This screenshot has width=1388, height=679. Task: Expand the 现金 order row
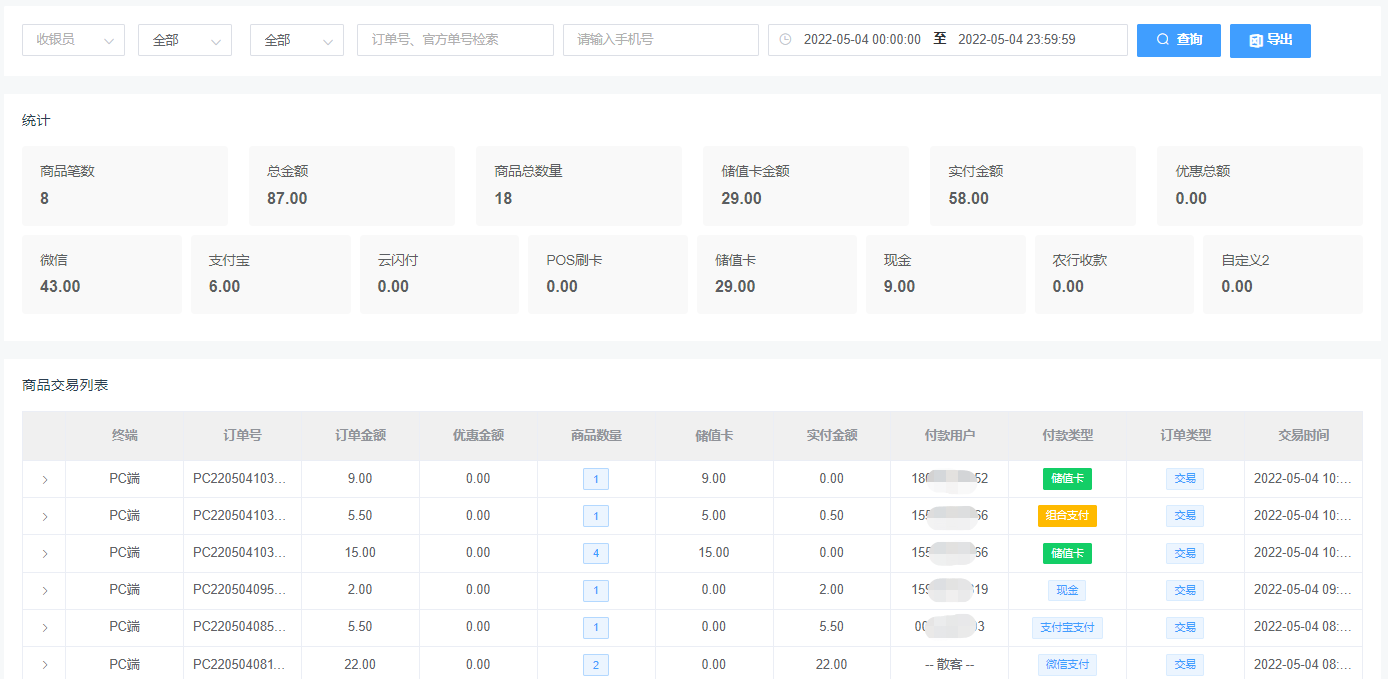pyautogui.click(x=44, y=590)
